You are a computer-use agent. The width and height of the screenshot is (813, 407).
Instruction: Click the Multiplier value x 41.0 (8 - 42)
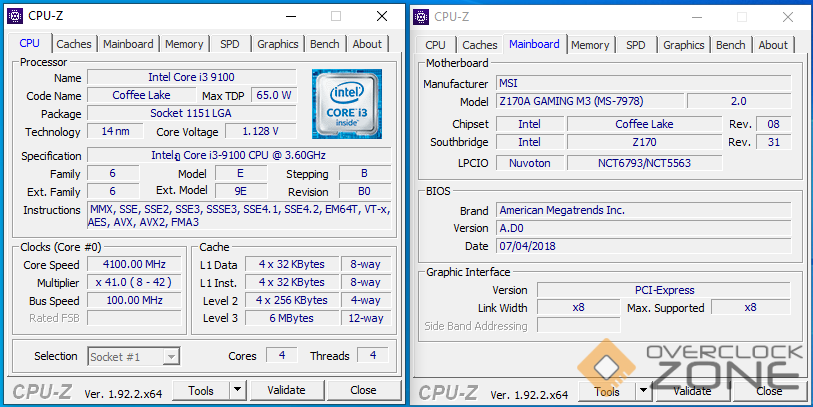click(134, 283)
